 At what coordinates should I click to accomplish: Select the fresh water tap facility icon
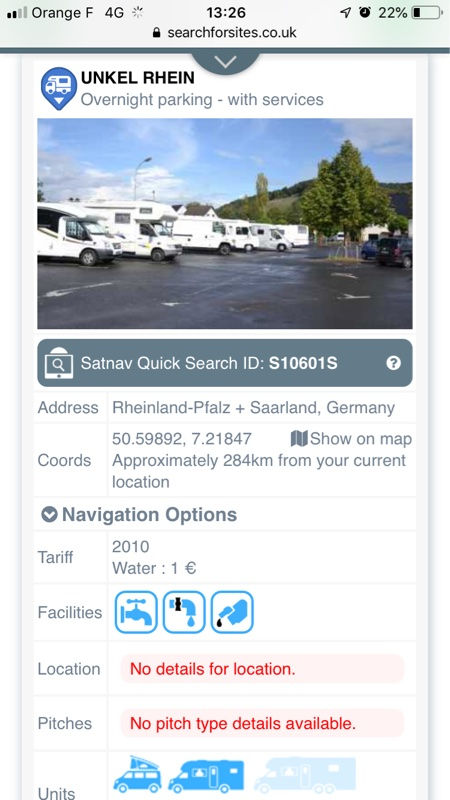[x=136, y=612]
